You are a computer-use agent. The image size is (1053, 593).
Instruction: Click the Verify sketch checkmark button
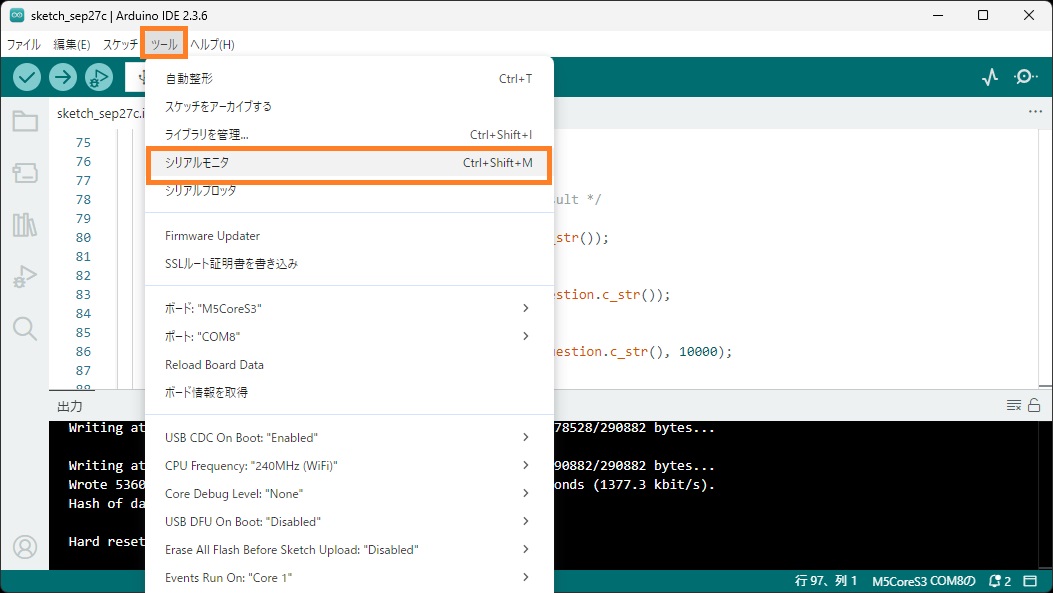click(x=27, y=77)
